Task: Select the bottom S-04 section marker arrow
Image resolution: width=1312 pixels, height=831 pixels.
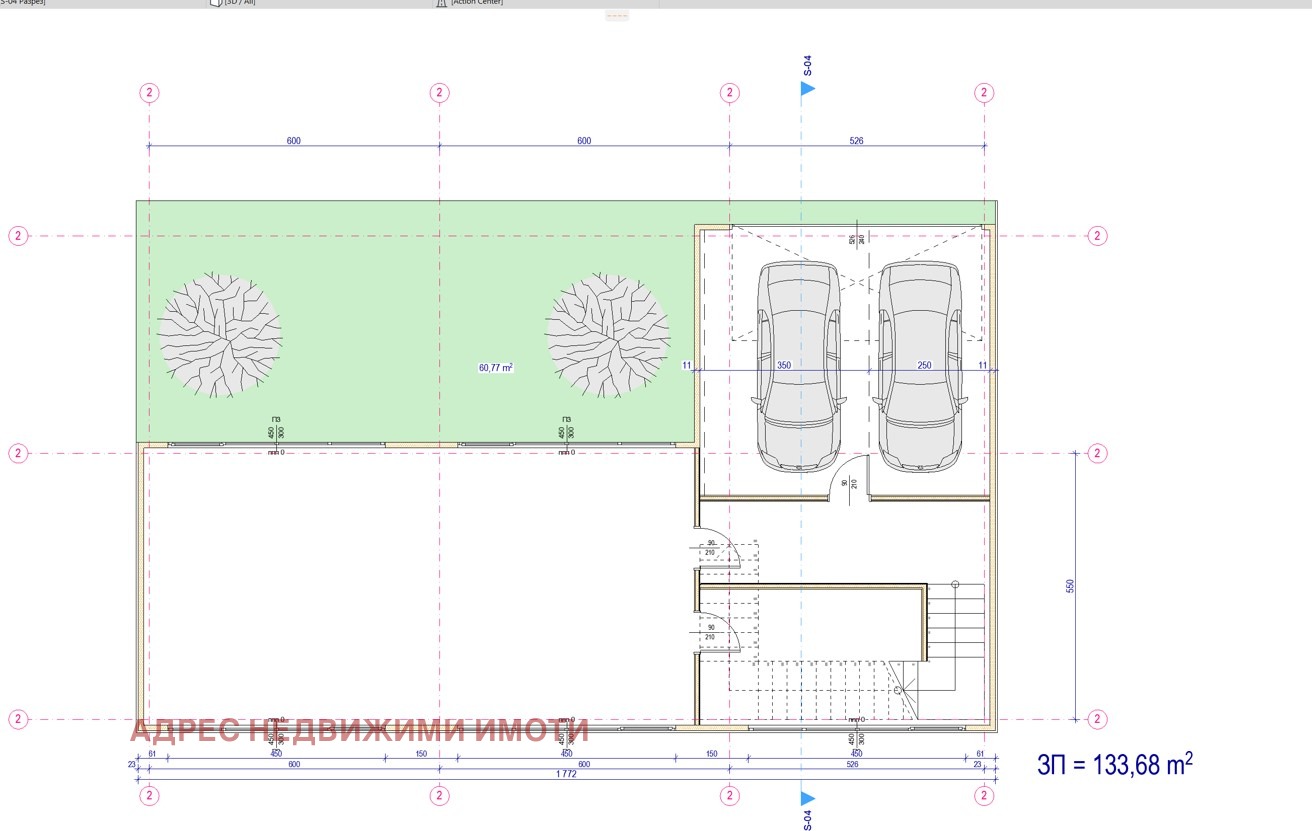Action: (807, 798)
